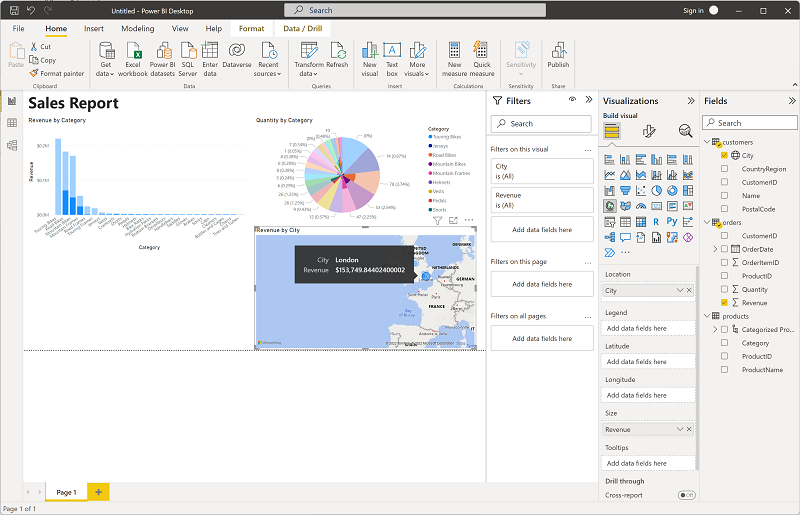Select the area chart visualization icon
The height and width of the screenshot is (515, 800).
(625, 175)
